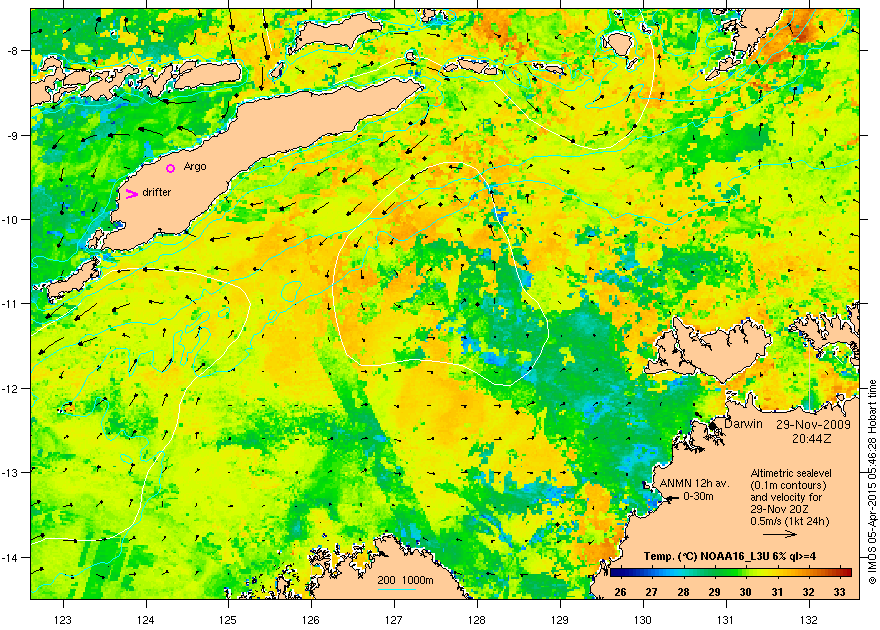880x630 pixels.
Task: Select the 'drifter' label text
Action: 157,192
